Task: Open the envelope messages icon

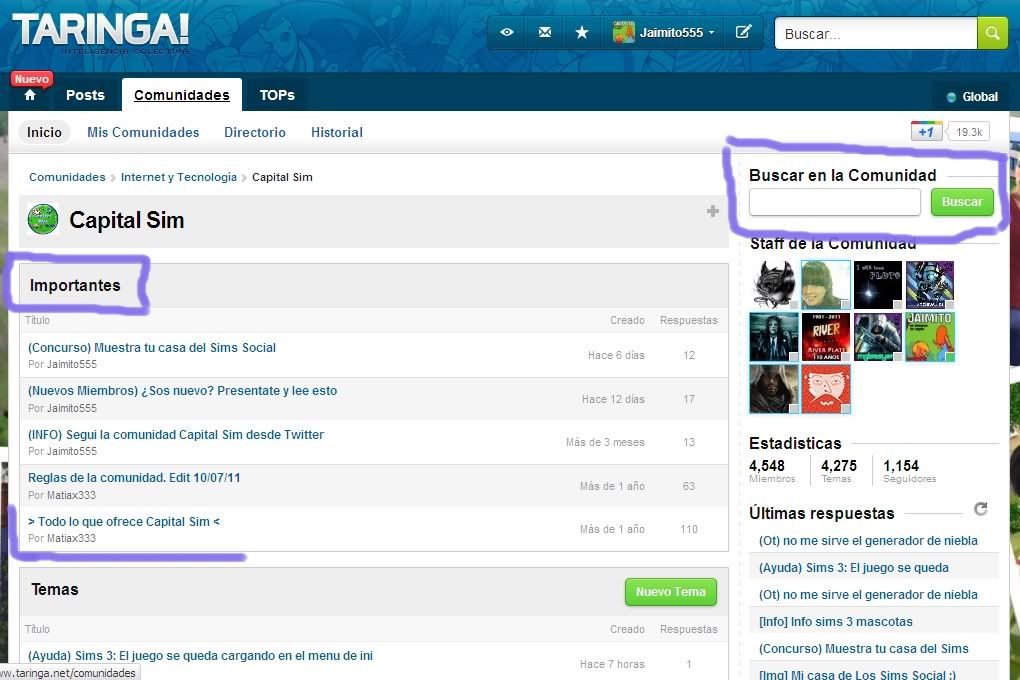Action: coord(544,32)
